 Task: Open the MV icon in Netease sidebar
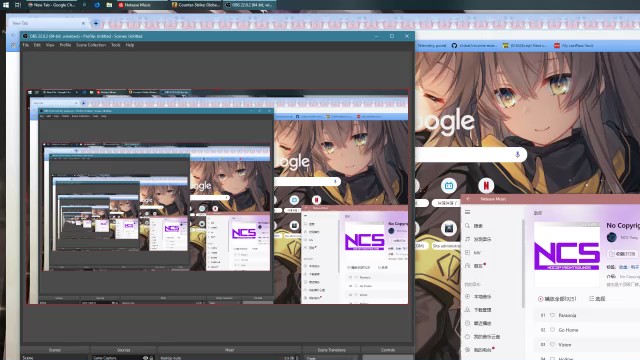pos(467,253)
